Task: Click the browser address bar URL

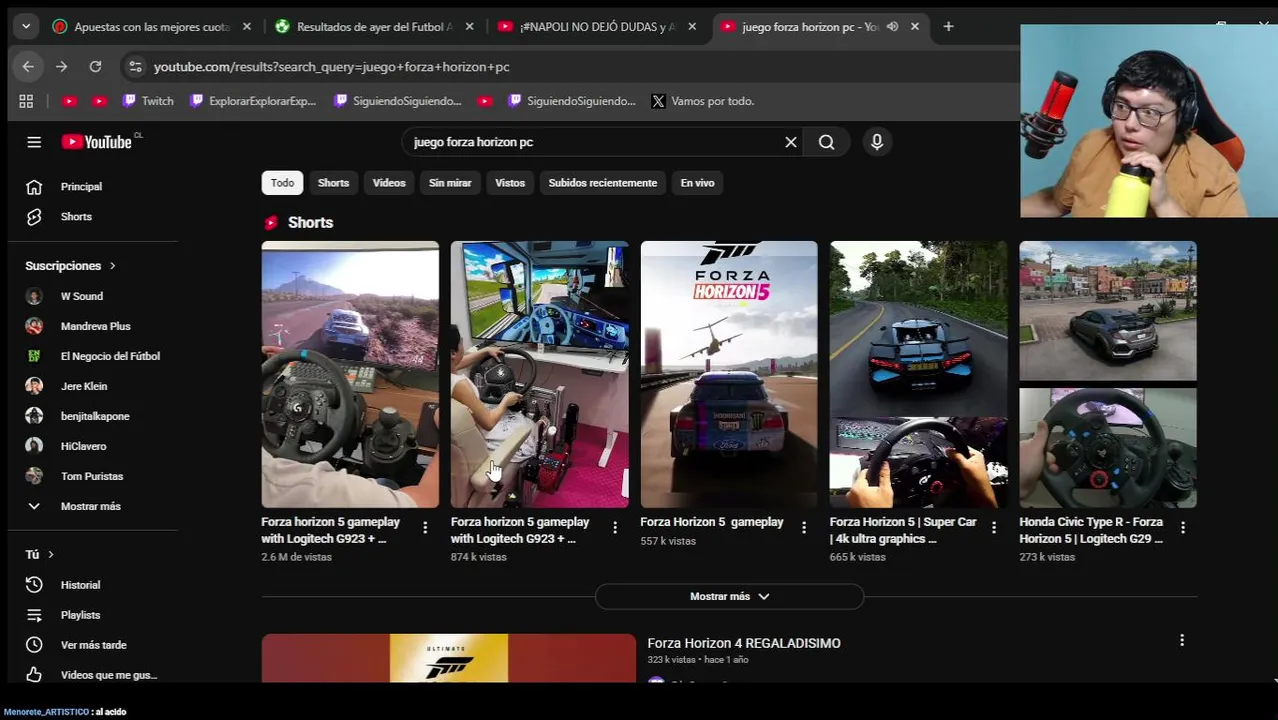Action: (x=332, y=67)
